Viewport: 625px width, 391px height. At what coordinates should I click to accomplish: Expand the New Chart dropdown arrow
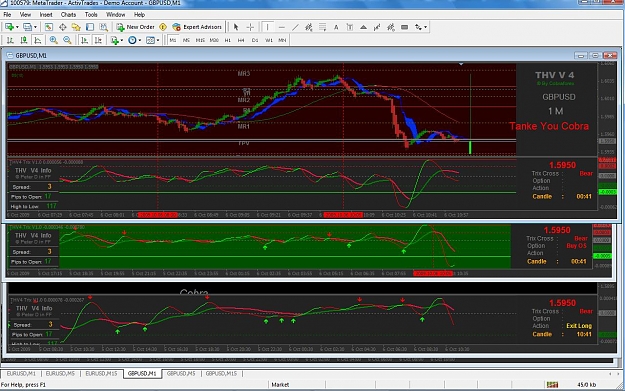tap(17, 27)
